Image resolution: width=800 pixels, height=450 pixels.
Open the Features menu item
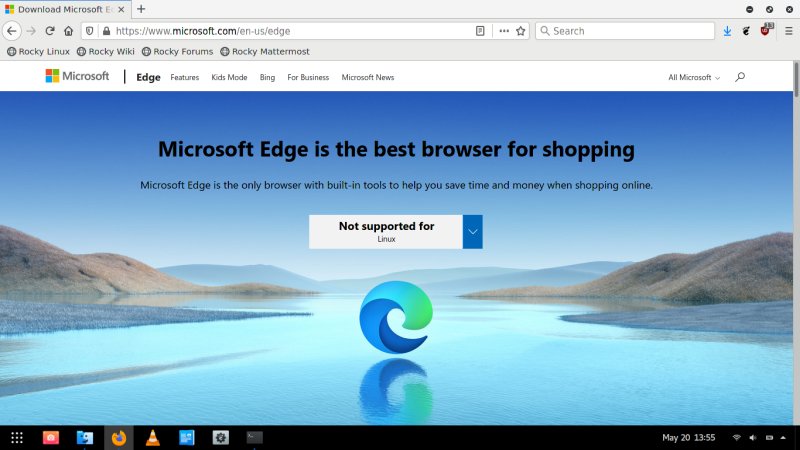tap(185, 78)
